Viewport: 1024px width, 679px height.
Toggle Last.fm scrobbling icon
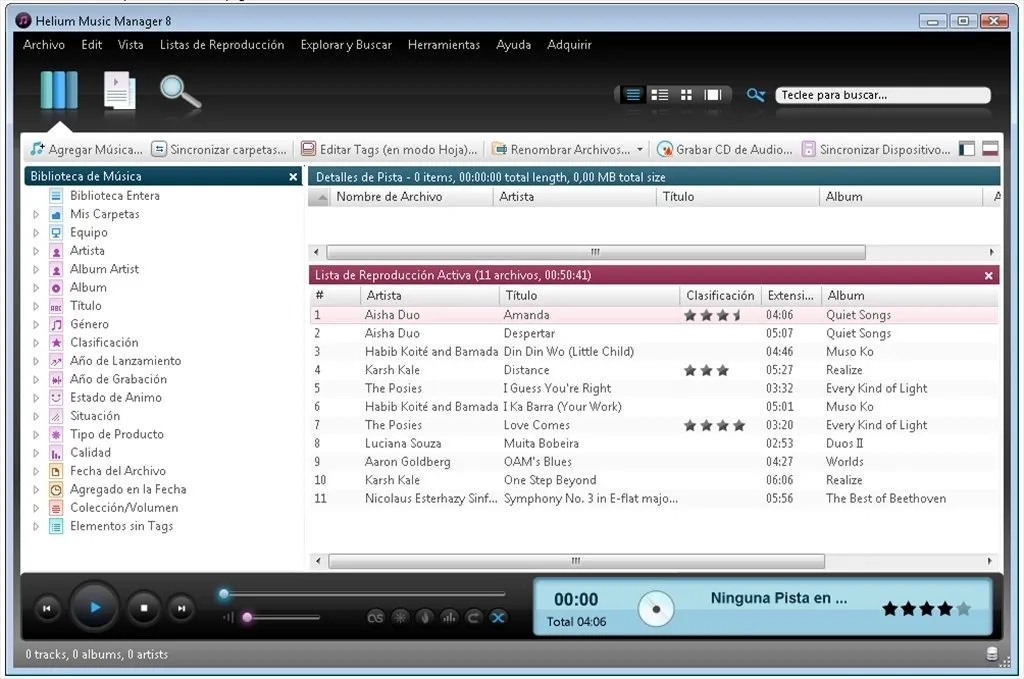(376, 617)
